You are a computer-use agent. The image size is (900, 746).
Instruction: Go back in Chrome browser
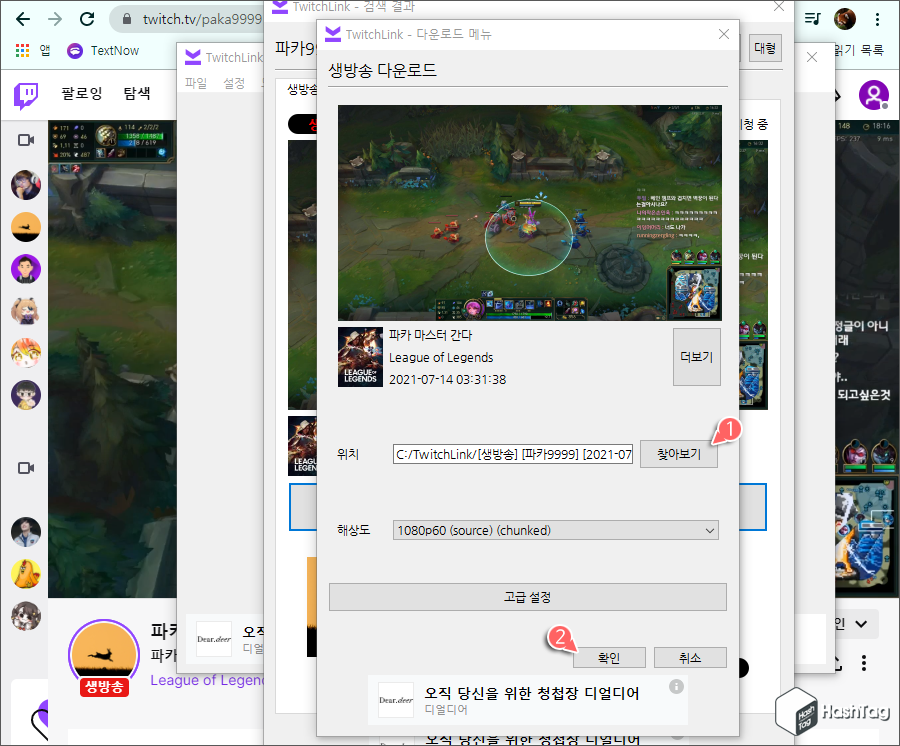[23, 20]
